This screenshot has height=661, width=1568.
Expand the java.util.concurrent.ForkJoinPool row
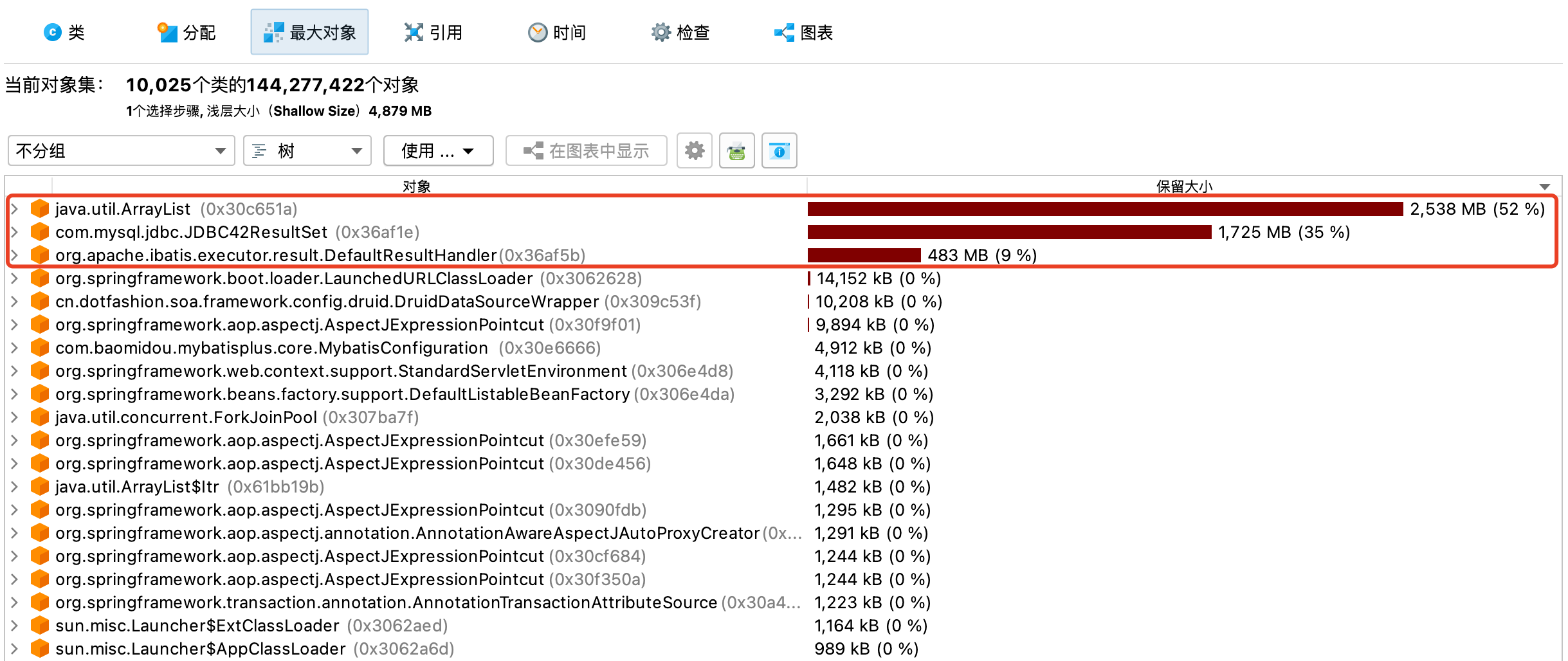tap(14, 417)
